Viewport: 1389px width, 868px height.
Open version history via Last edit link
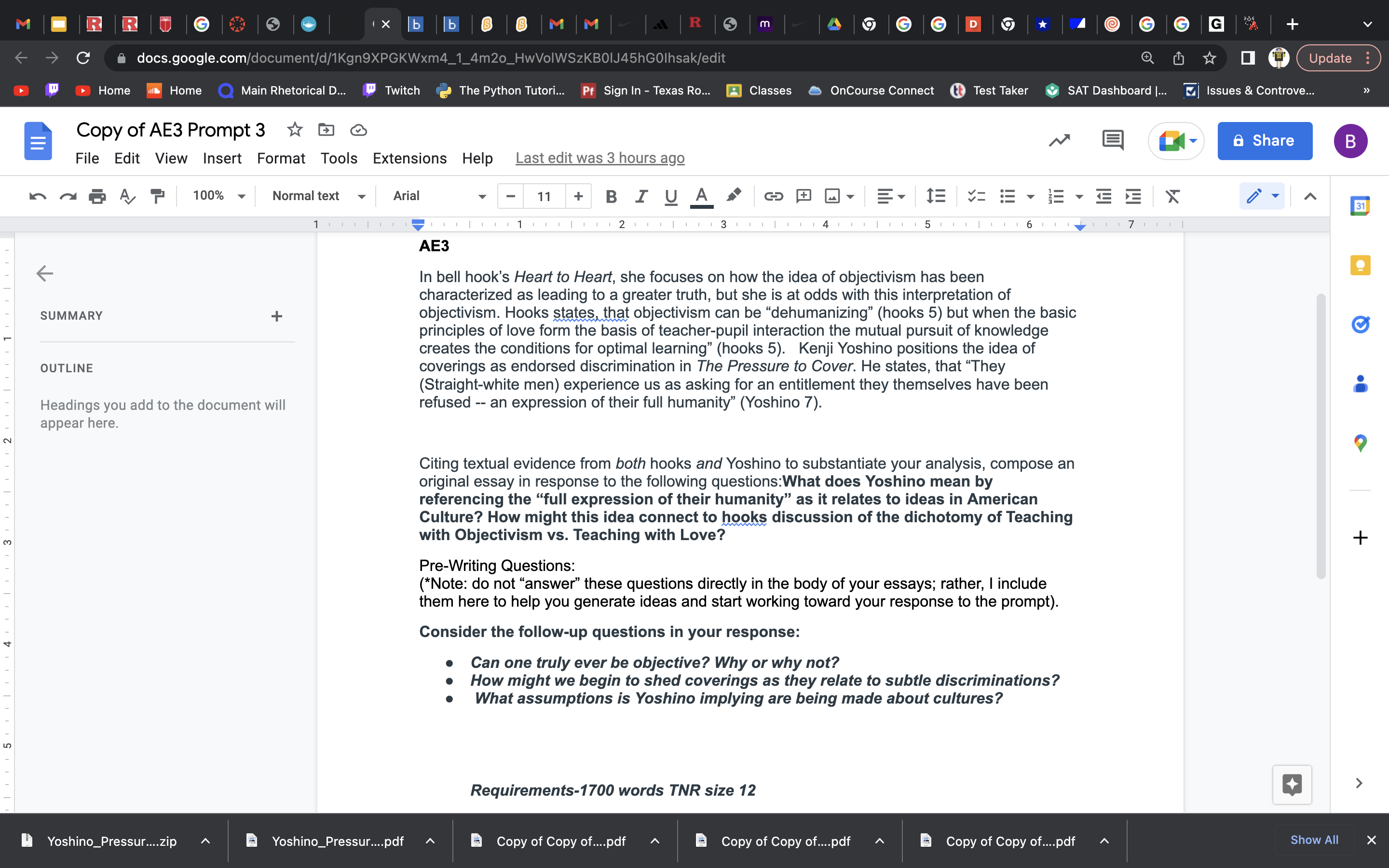[599, 158]
